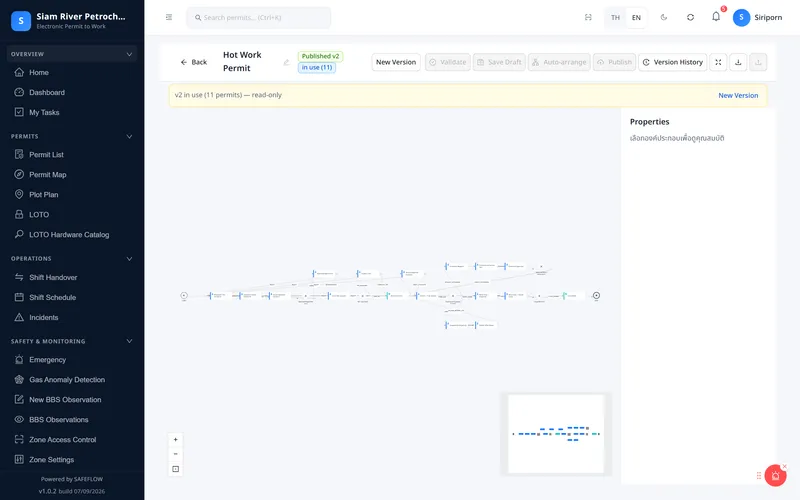800x500 pixels.
Task: Click the Incidents warning triangle icon
Action: point(19,317)
